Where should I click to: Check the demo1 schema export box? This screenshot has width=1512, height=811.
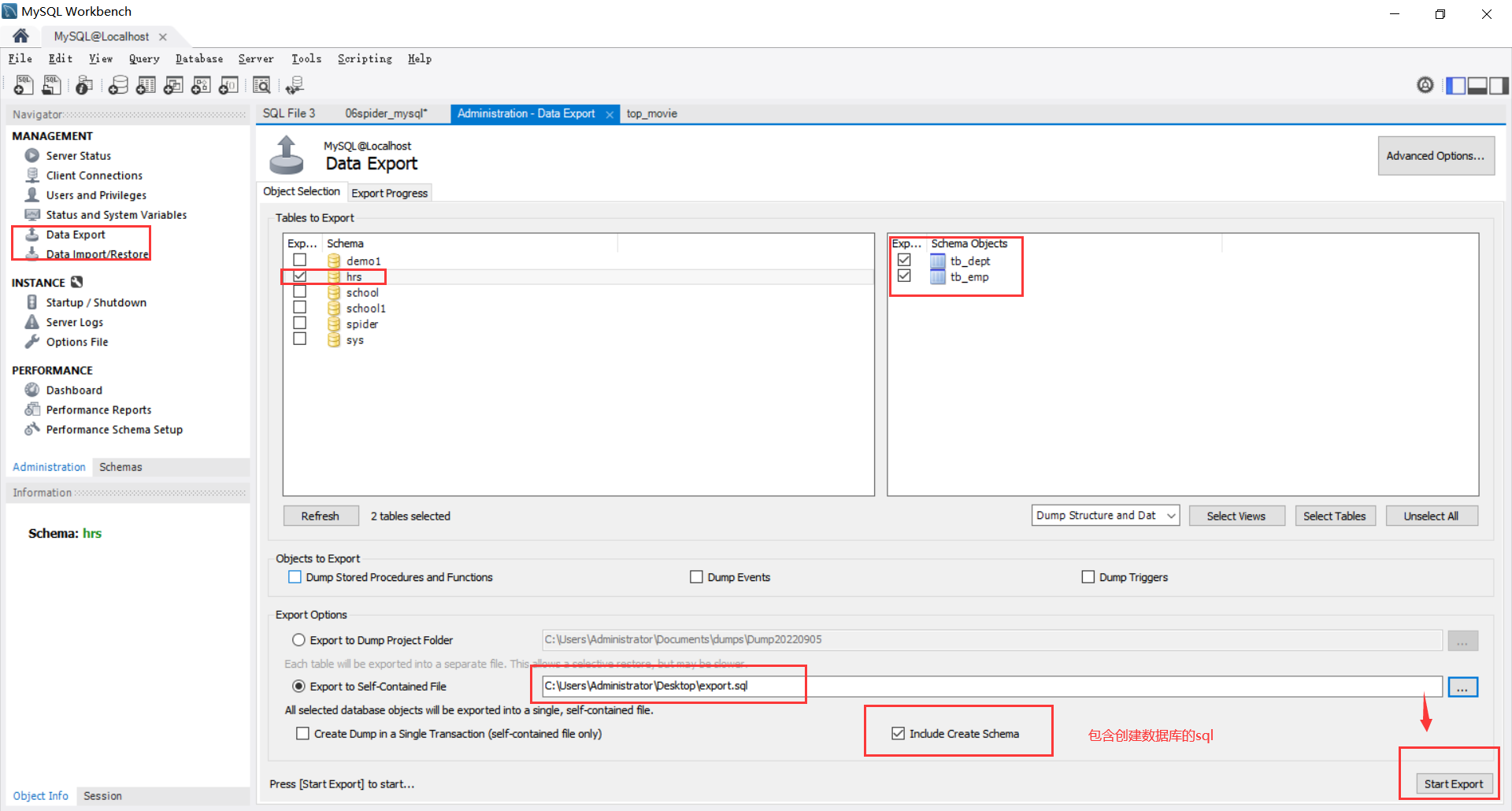point(299,260)
